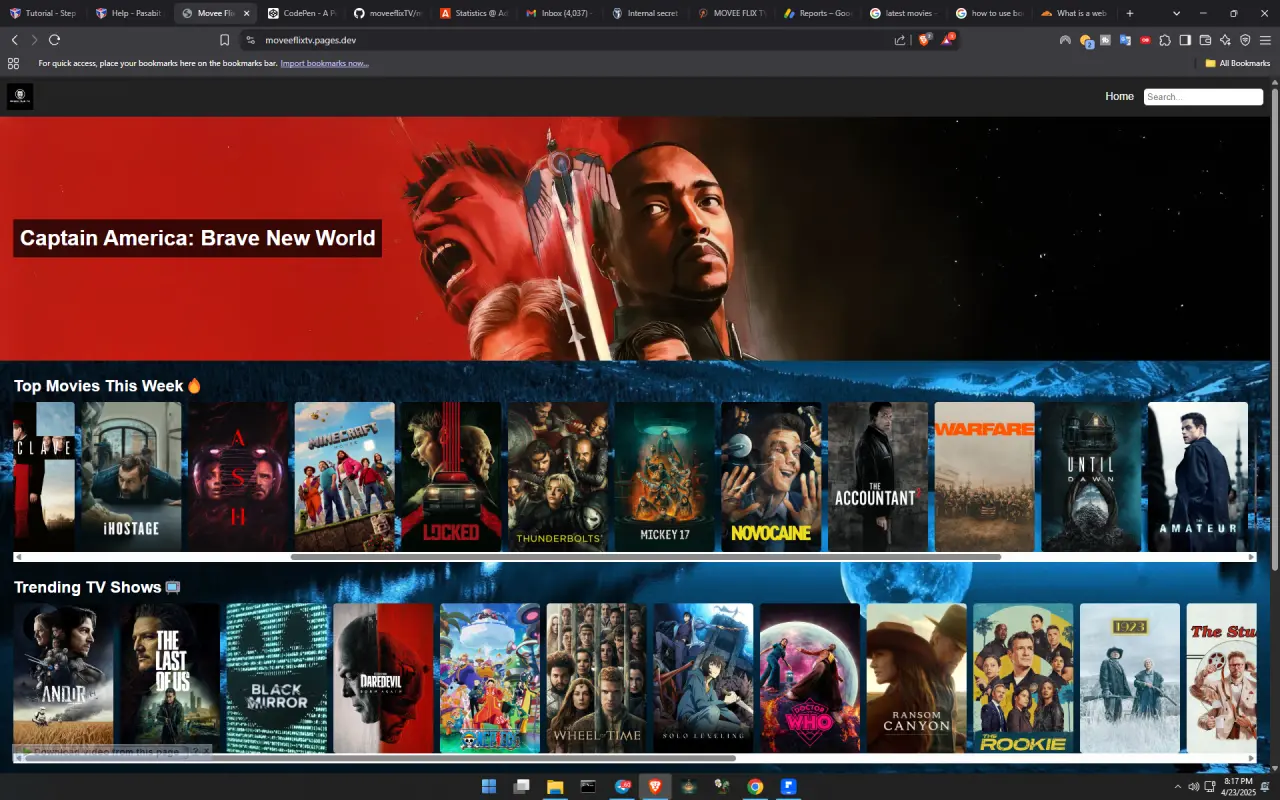Viewport: 1280px width, 800px height.
Task: Toggle the browser sidebar panel icon
Action: coord(1185,40)
